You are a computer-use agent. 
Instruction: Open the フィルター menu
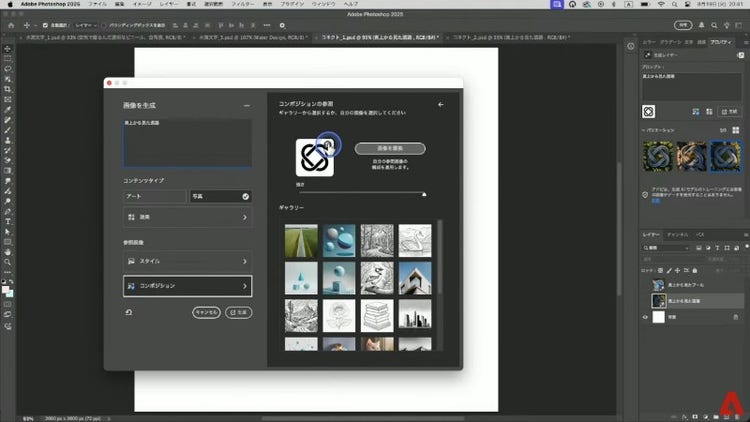point(243,5)
